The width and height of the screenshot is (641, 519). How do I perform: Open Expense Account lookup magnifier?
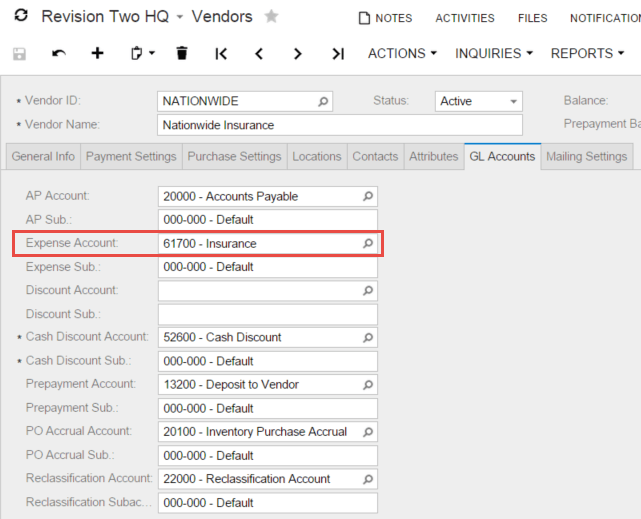[x=368, y=244]
